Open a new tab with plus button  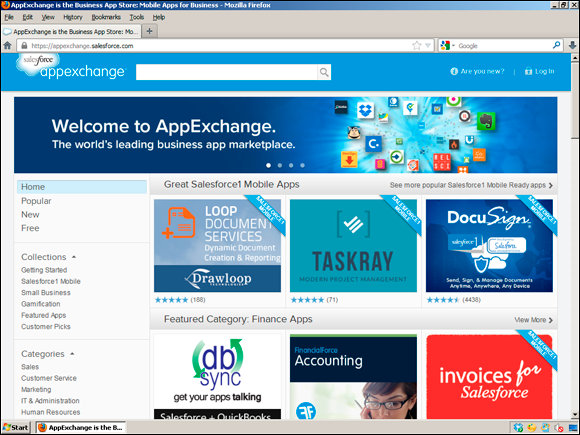coord(149,31)
